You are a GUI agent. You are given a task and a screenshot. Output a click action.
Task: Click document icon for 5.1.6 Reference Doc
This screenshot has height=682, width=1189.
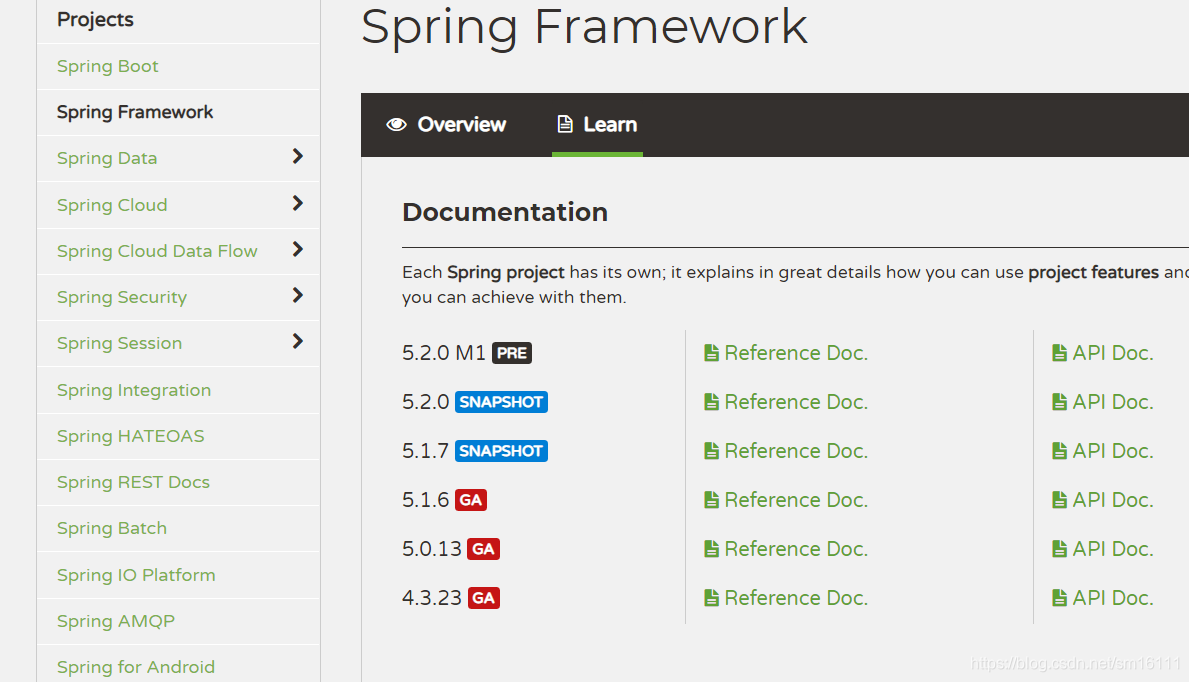[711, 500]
